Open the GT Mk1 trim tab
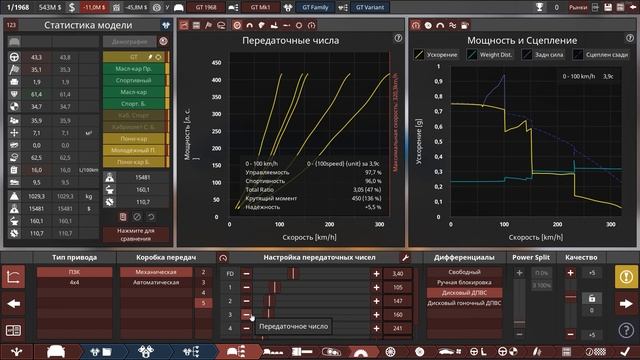The width and height of the screenshot is (640, 360). coord(260,7)
